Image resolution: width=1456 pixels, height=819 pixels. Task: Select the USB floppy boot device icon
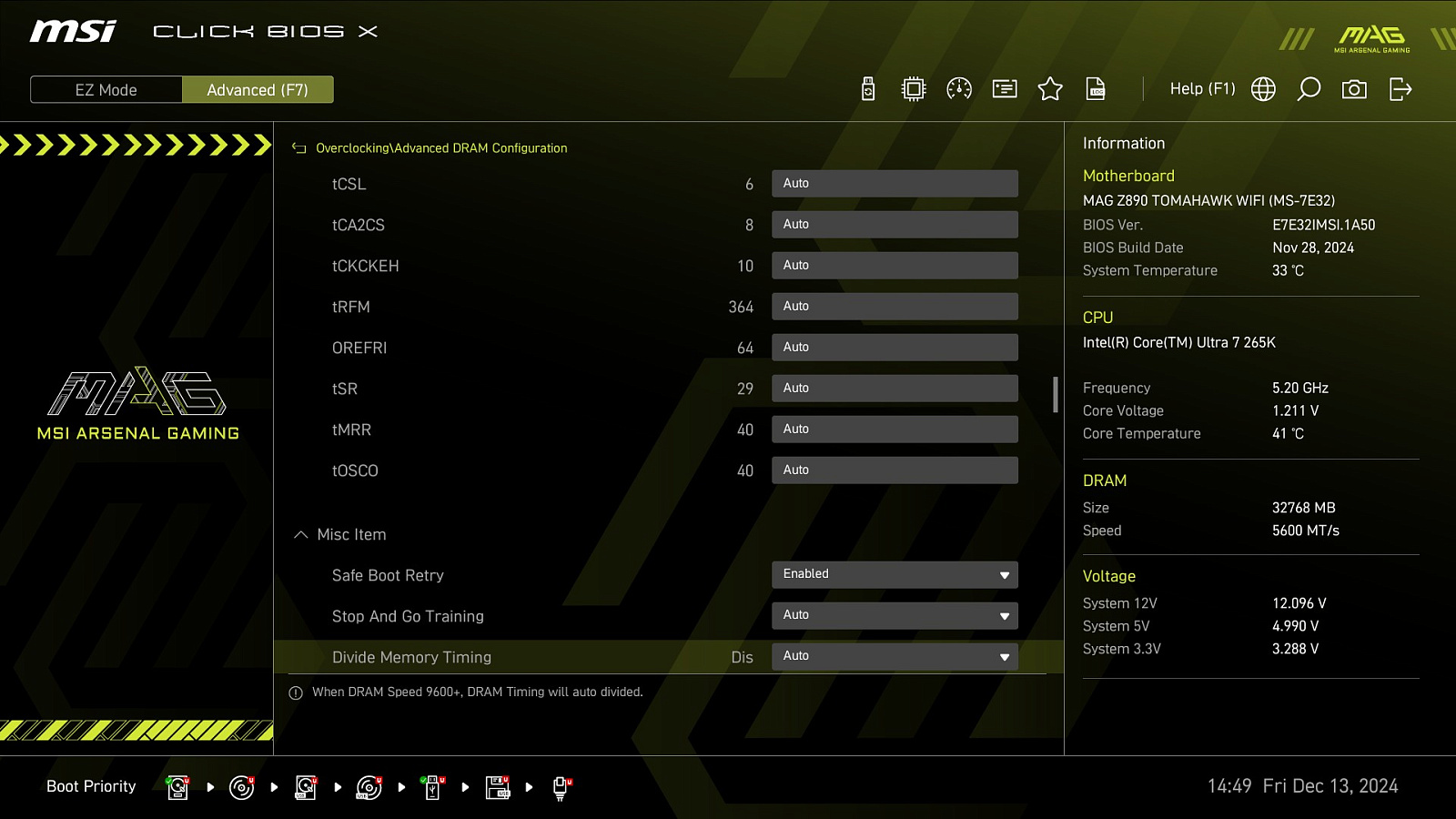pos(498,787)
